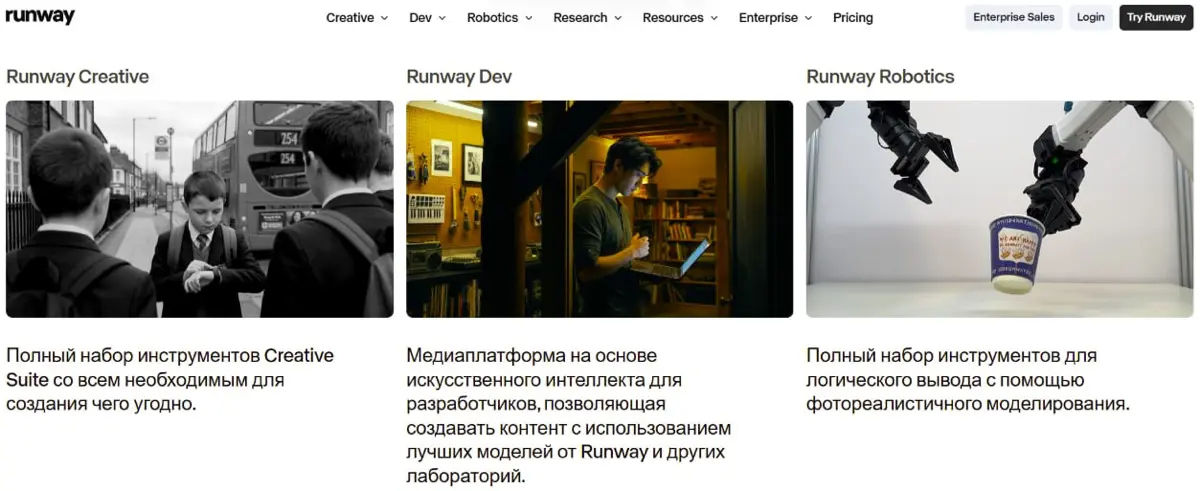This screenshot has height=491, width=1200.
Task: Expand the Robotics chevron arrow
Action: [528, 18]
